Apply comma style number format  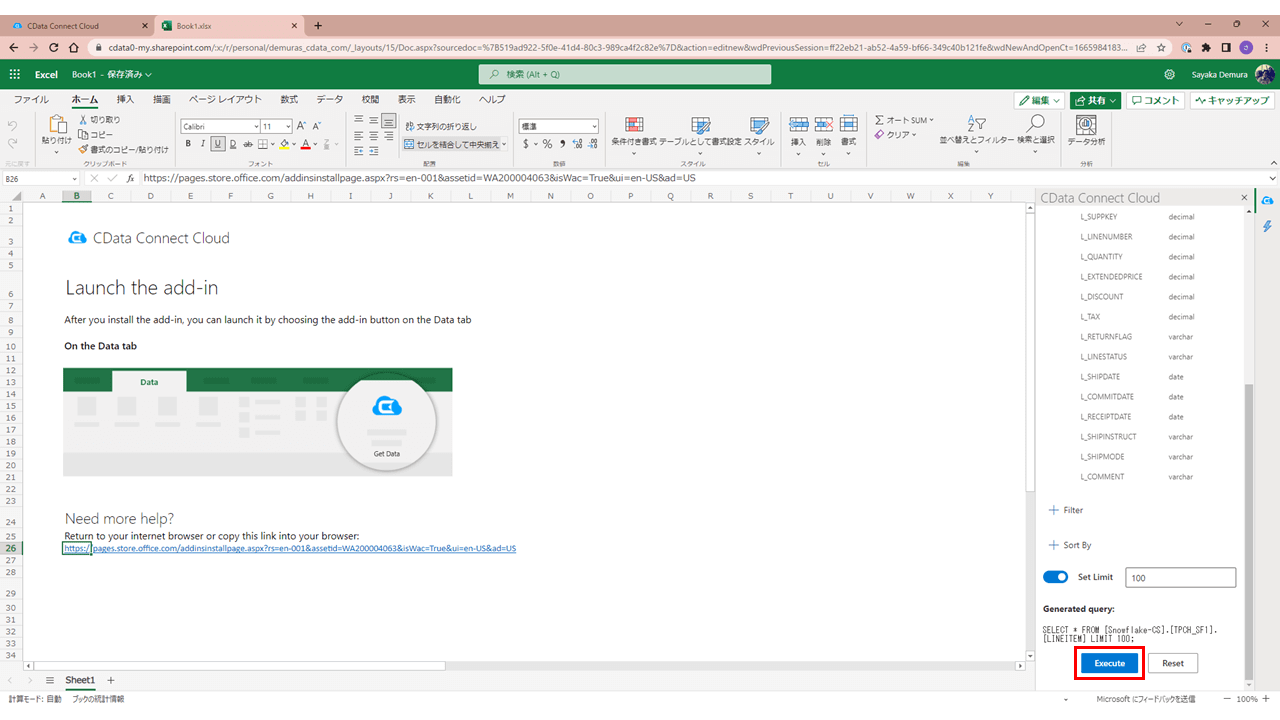tap(562, 144)
